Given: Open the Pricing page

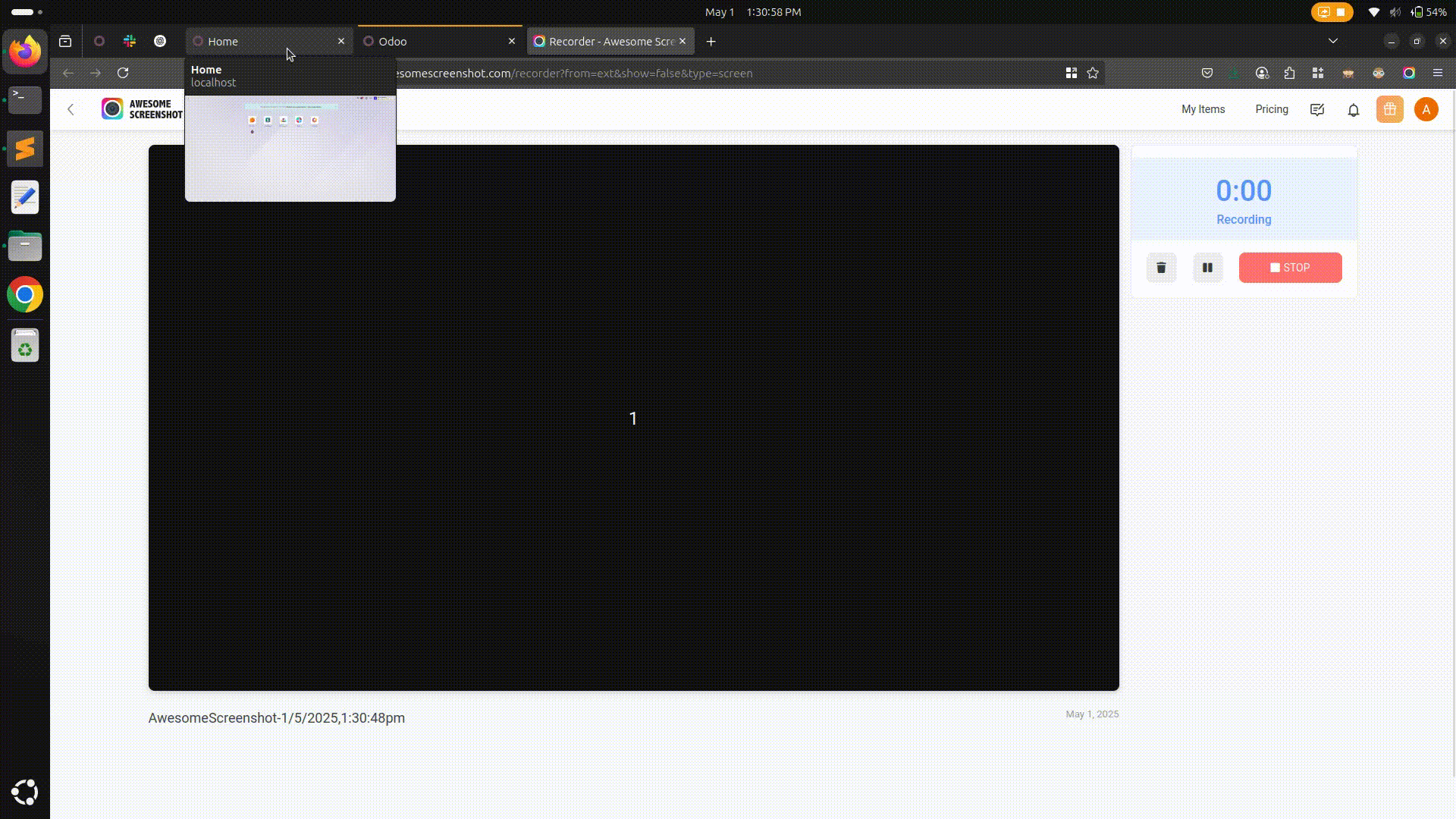Looking at the screenshot, I should [x=1271, y=109].
